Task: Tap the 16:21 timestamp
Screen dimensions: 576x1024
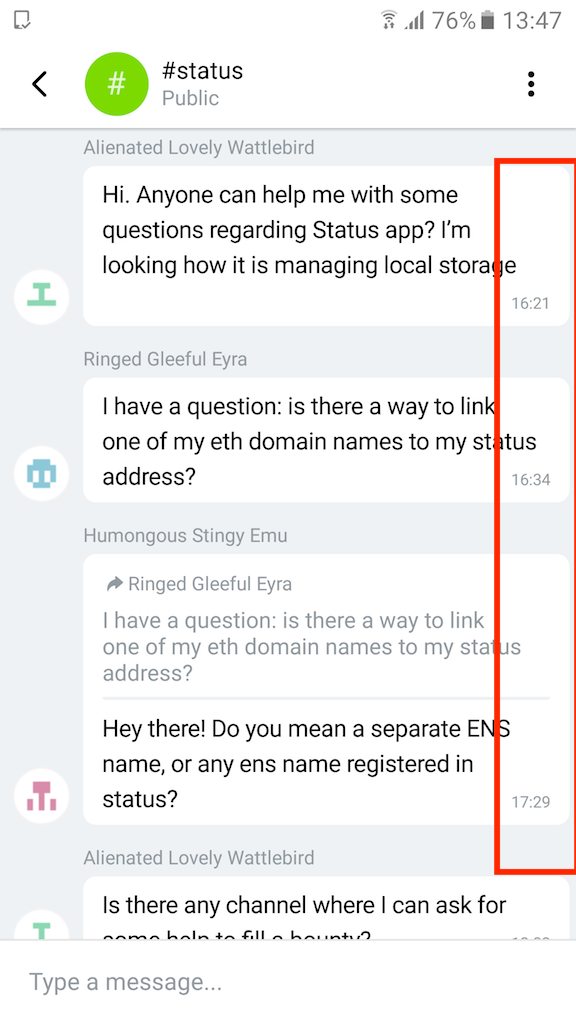Action: click(x=530, y=303)
